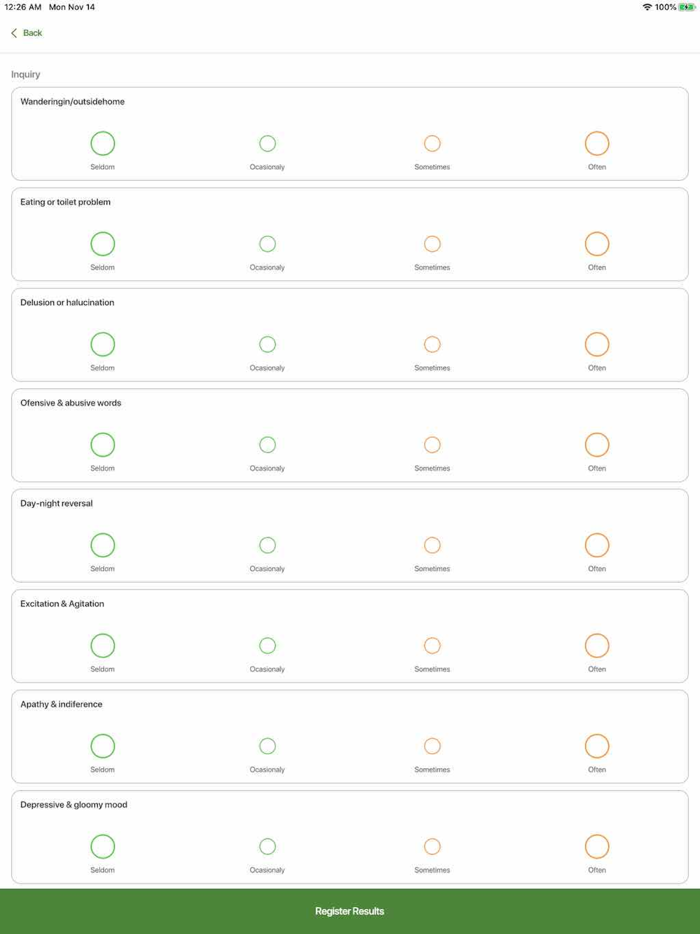The width and height of the screenshot is (700, 934).
Task: Set Offensive & abusive words to Occasionally
Action: coord(267,445)
